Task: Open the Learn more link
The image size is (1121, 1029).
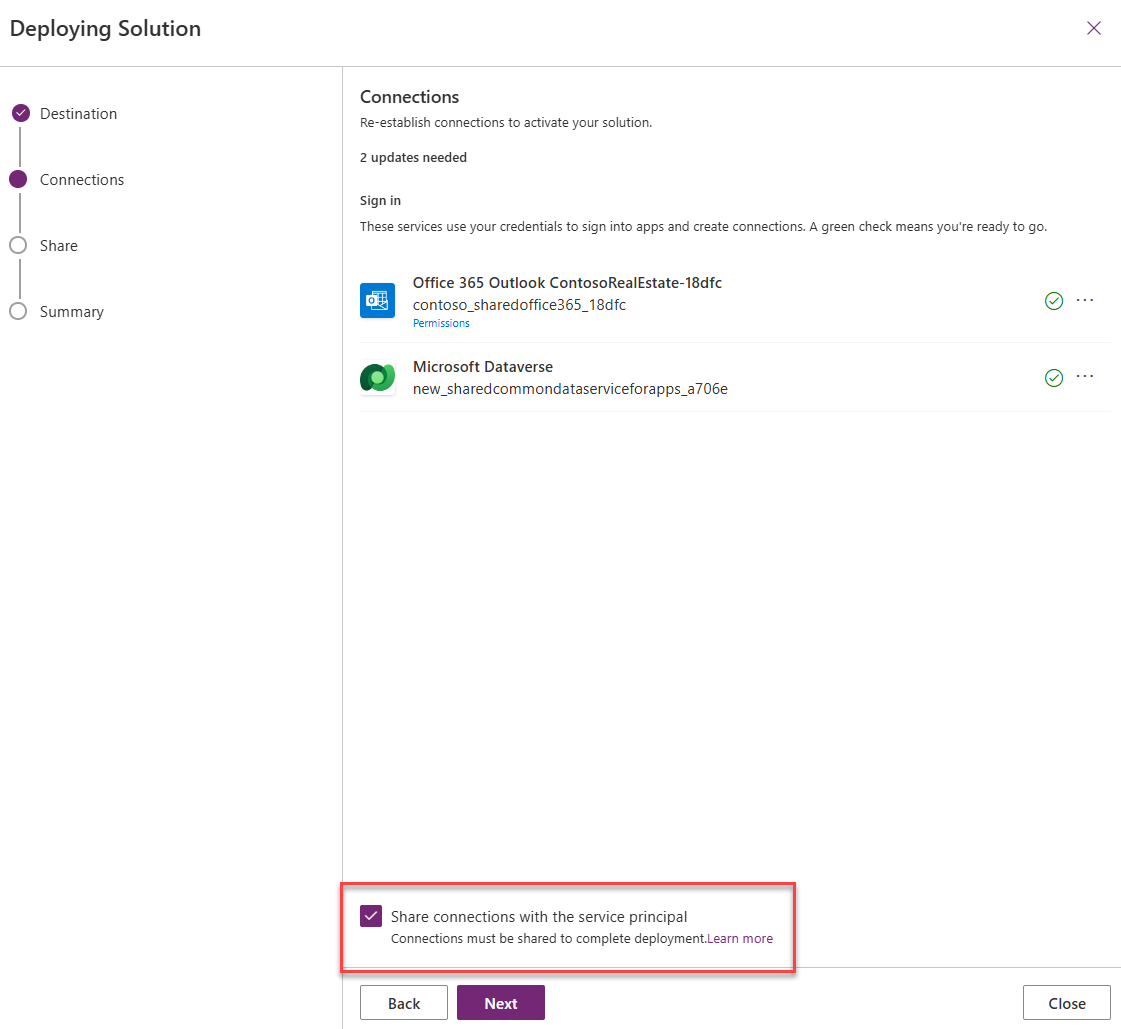Action: click(x=740, y=939)
